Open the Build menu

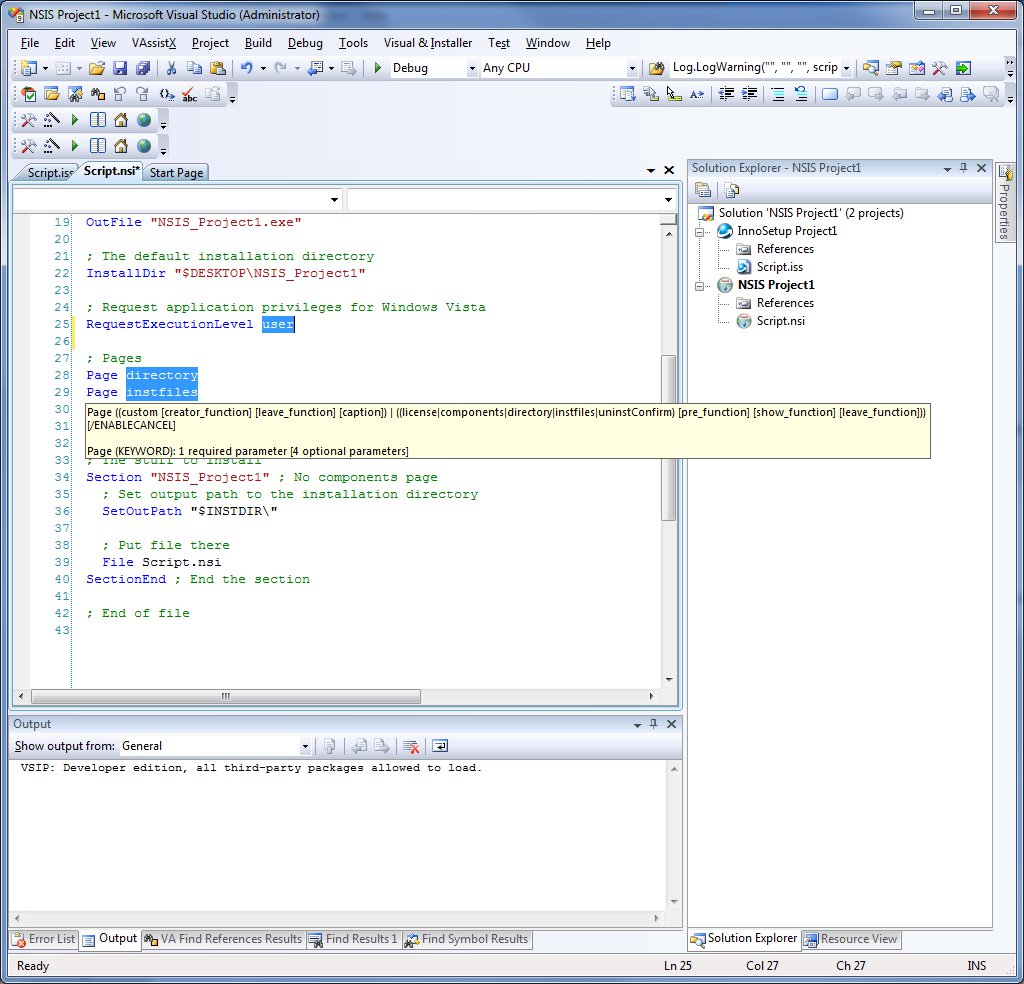coord(258,43)
